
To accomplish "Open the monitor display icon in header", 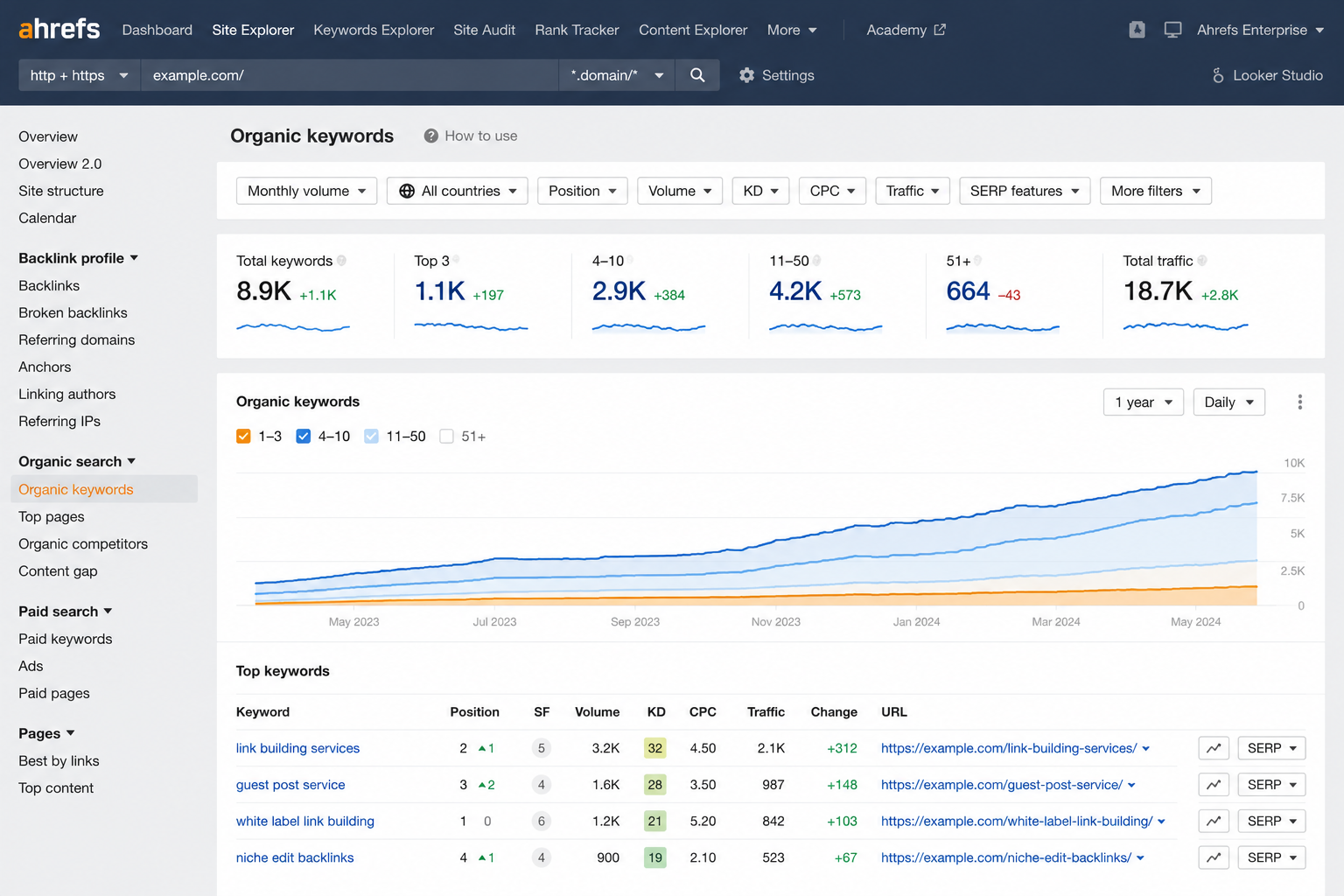I will 1172,30.
